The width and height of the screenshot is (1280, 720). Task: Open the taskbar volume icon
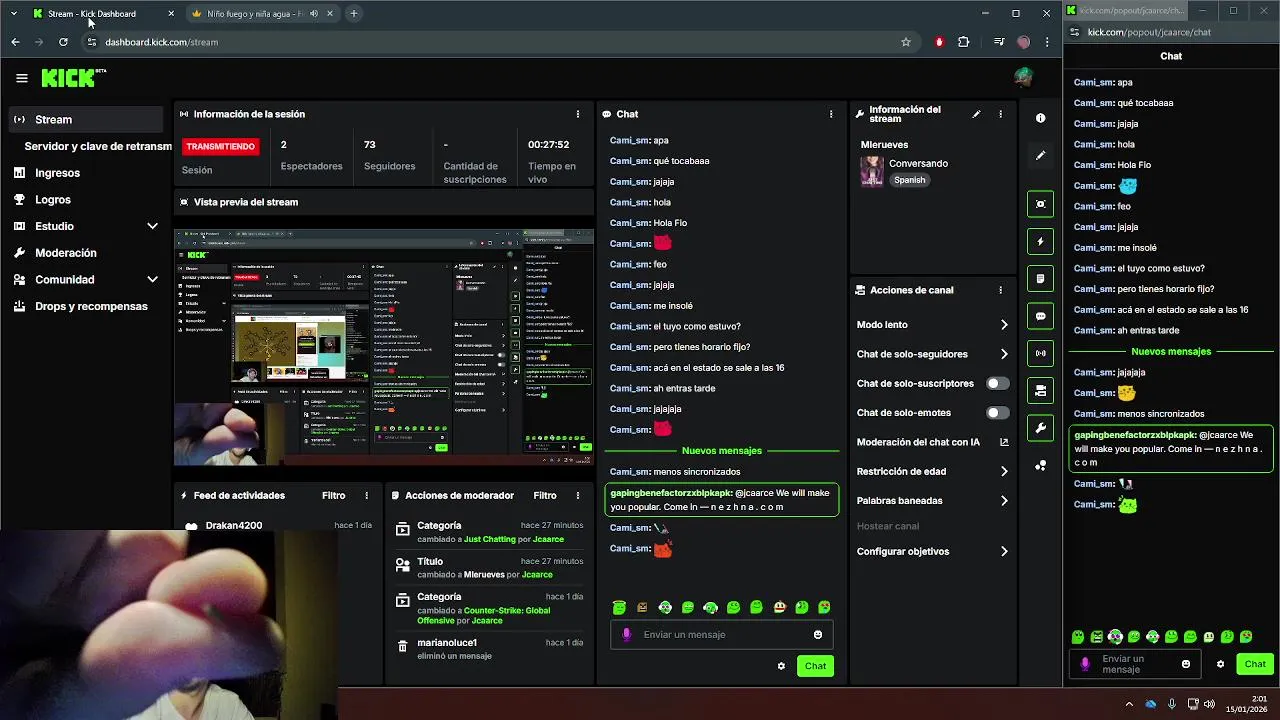point(1210,704)
